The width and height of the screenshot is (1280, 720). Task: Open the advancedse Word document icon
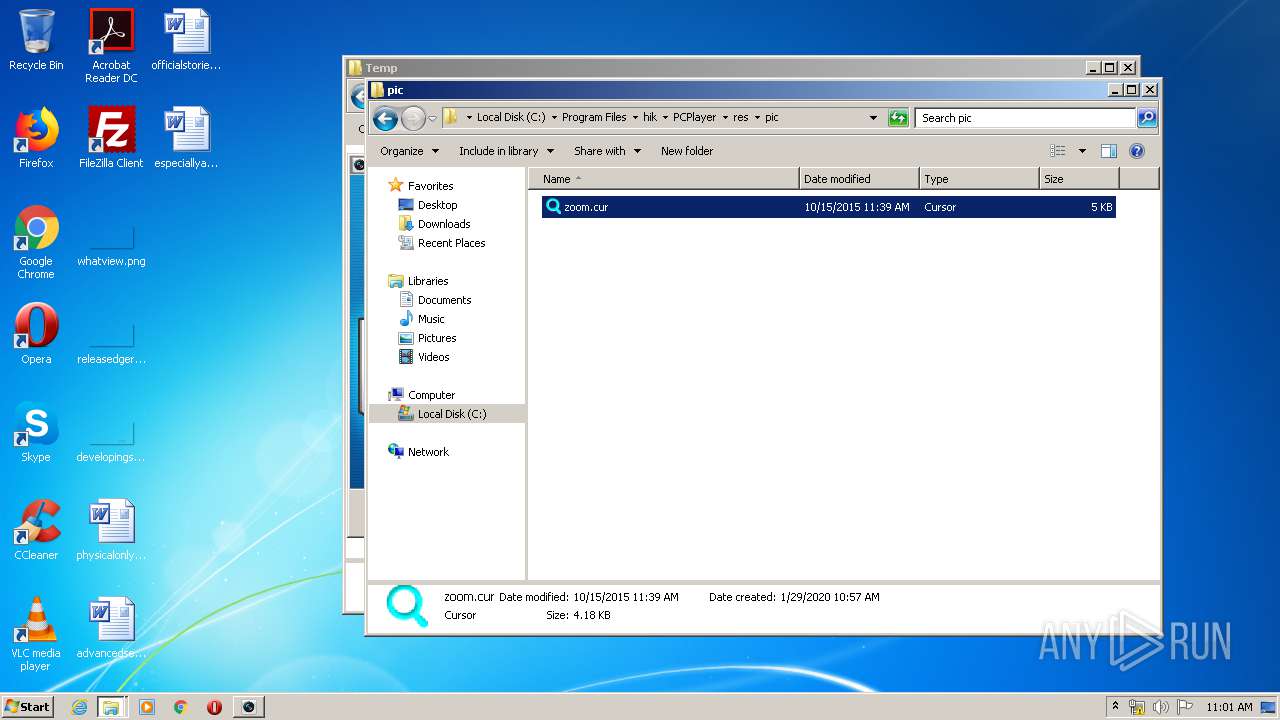(111, 628)
